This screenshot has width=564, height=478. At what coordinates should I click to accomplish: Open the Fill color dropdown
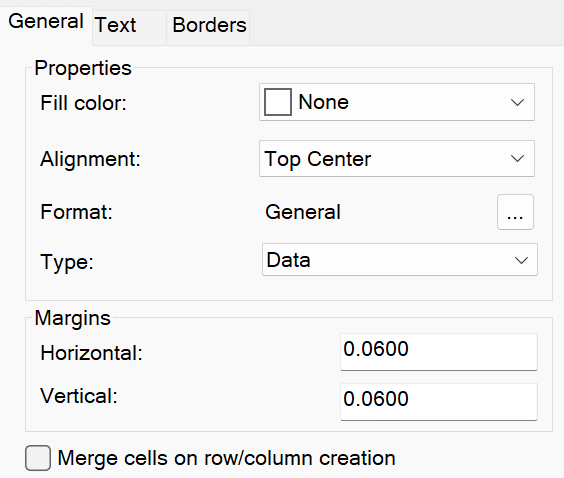point(397,102)
